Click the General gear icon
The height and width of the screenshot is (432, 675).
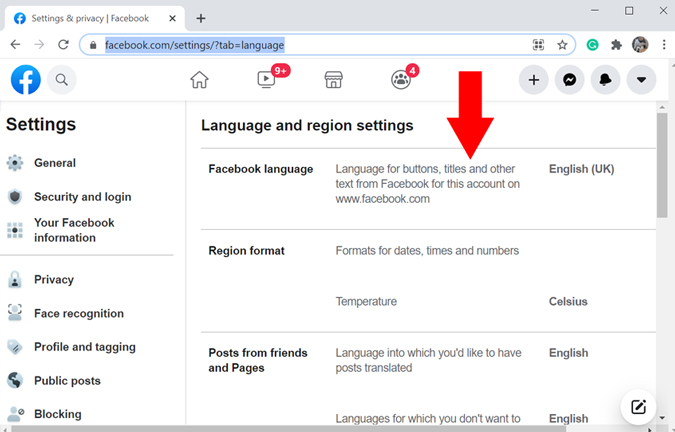(x=15, y=163)
